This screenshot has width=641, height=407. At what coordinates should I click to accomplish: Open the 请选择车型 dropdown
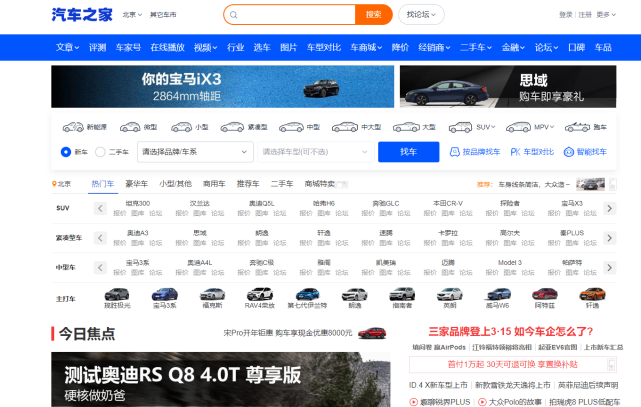pos(316,152)
